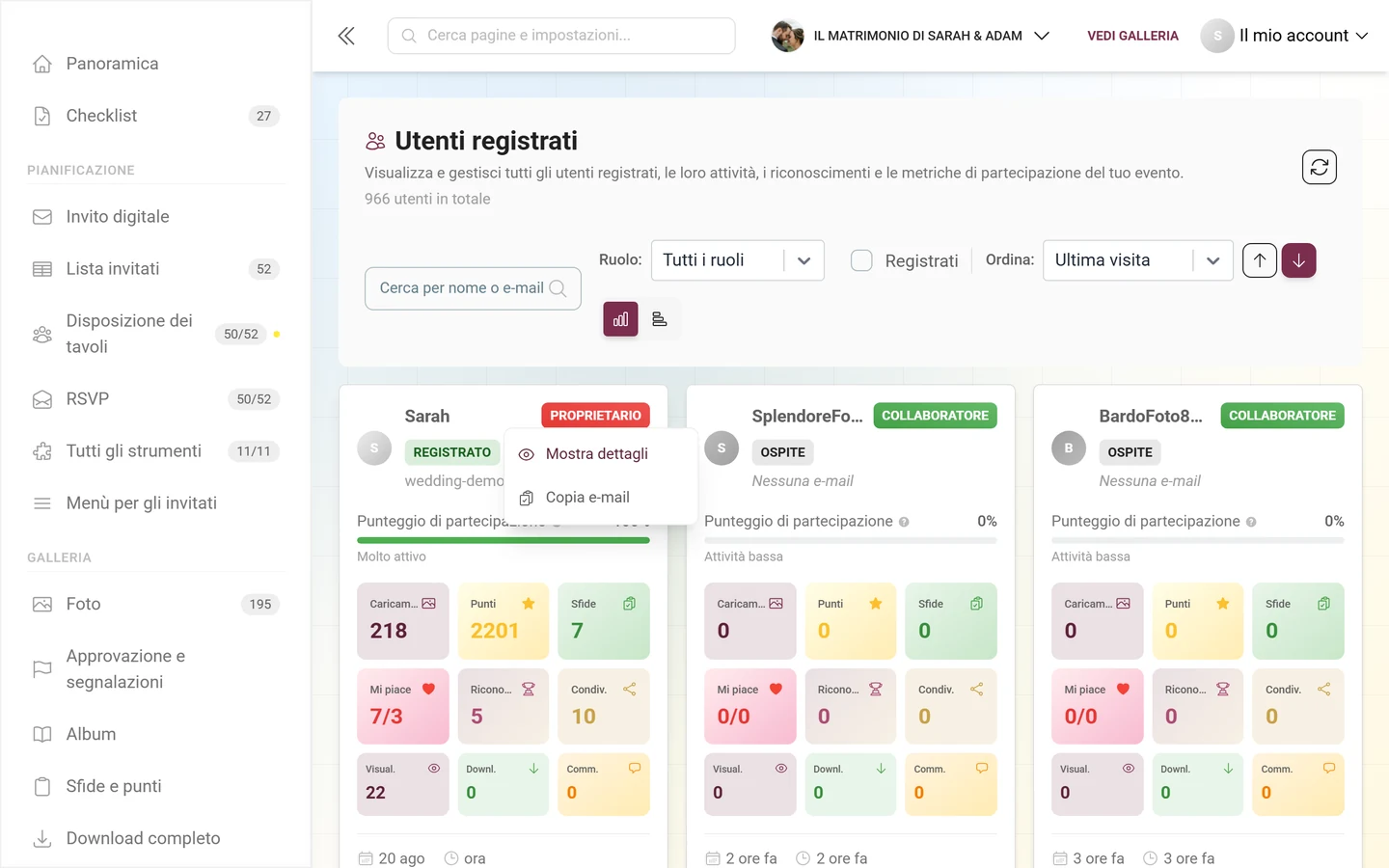Choose Copia e-mail from context menu
This screenshot has height=868, width=1389.
pyautogui.click(x=600, y=498)
